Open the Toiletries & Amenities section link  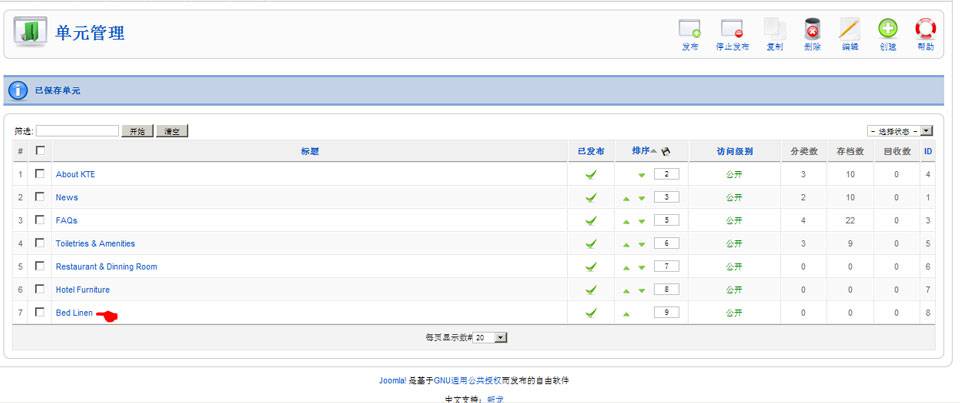point(95,244)
